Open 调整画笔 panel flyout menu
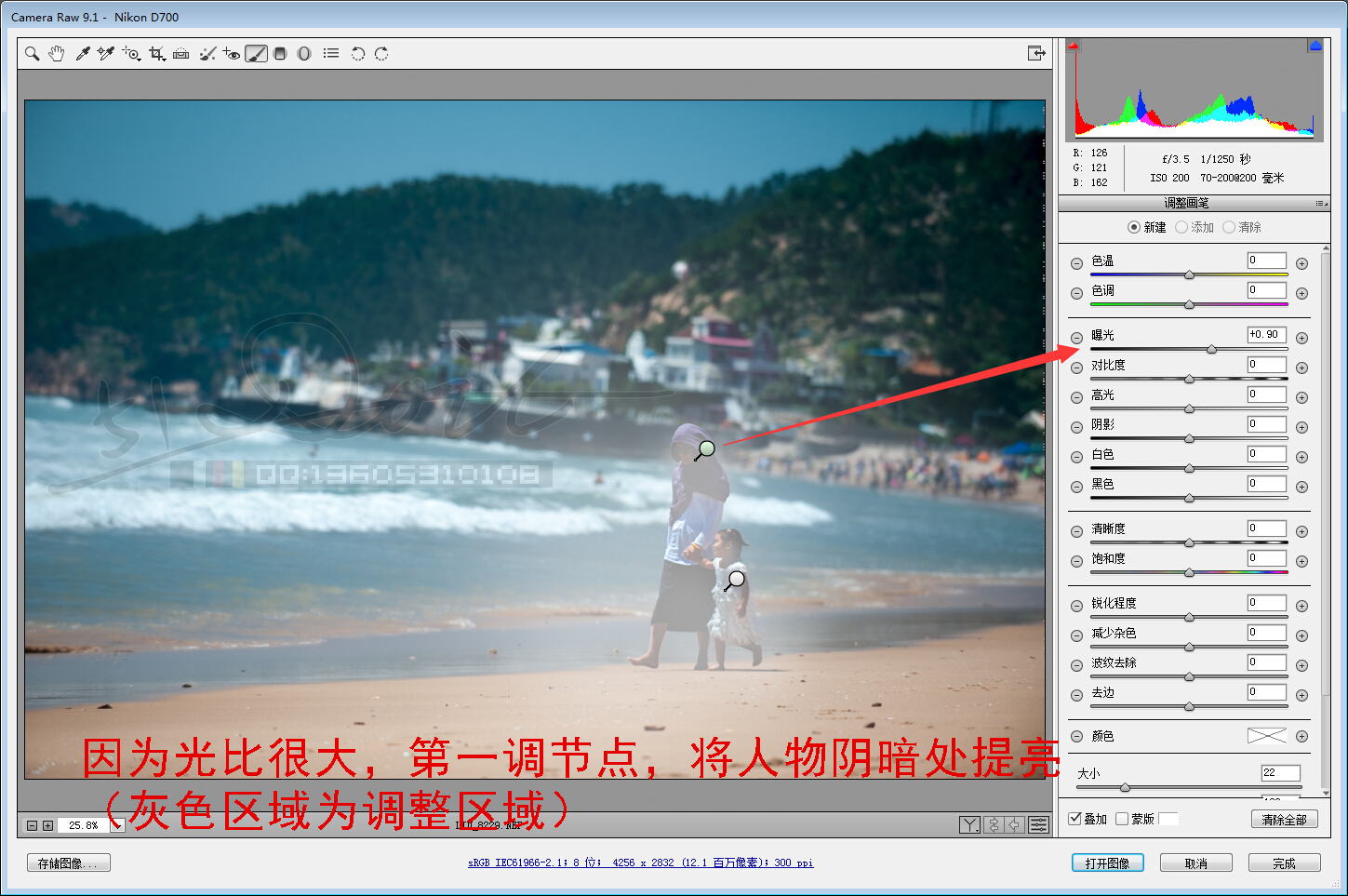Image resolution: width=1348 pixels, height=896 pixels. [x=1320, y=203]
